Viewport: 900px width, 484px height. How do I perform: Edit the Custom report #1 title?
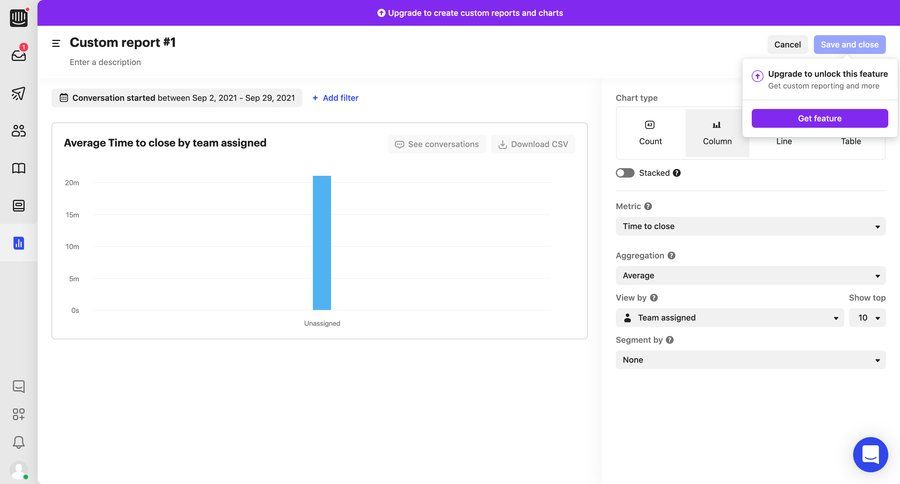[123, 42]
